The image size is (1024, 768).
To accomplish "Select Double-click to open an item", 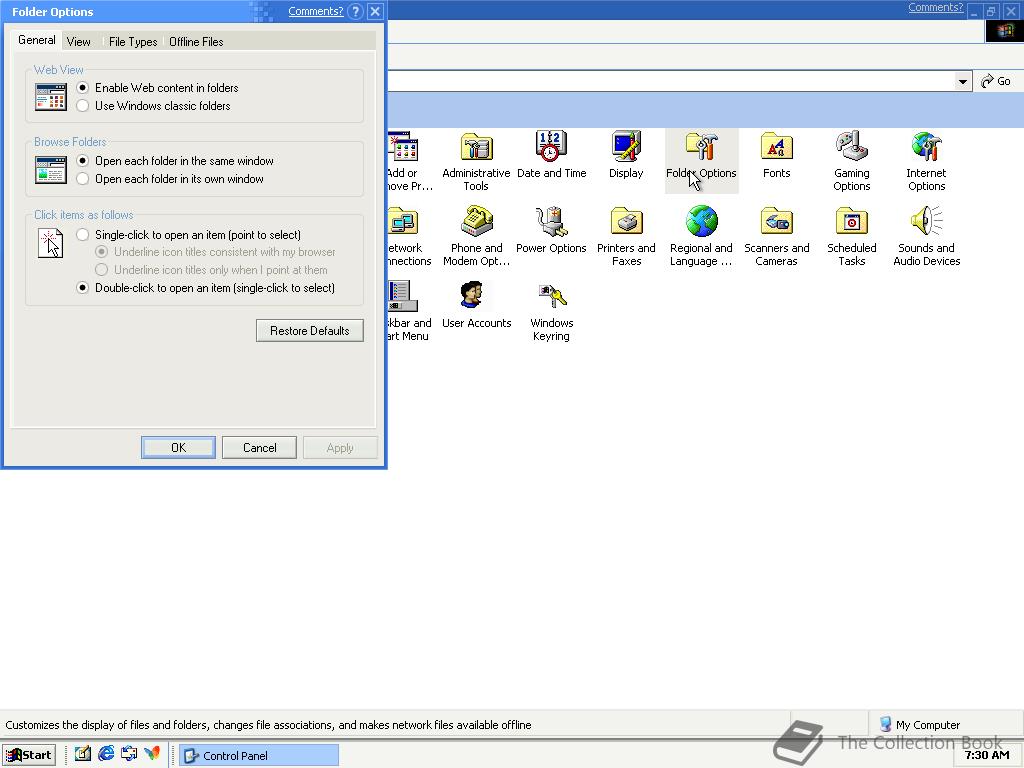I will (82, 288).
